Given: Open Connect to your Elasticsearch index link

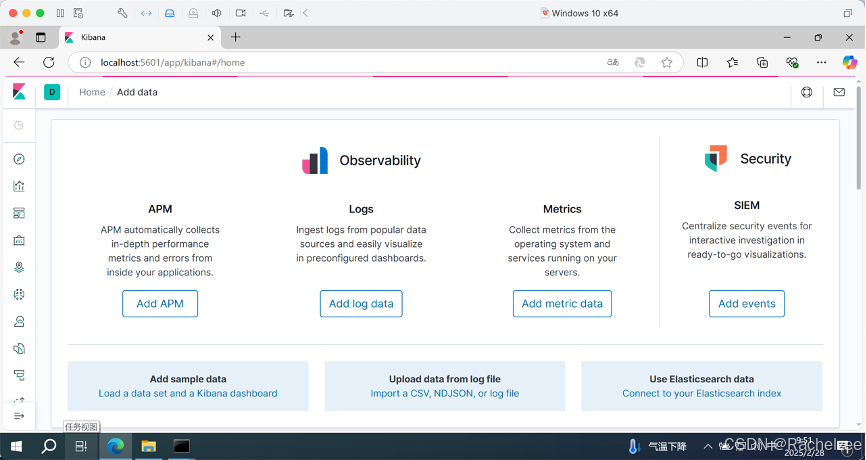Looking at the screenshot, I should pyautogui.click(x=701, y=393).
